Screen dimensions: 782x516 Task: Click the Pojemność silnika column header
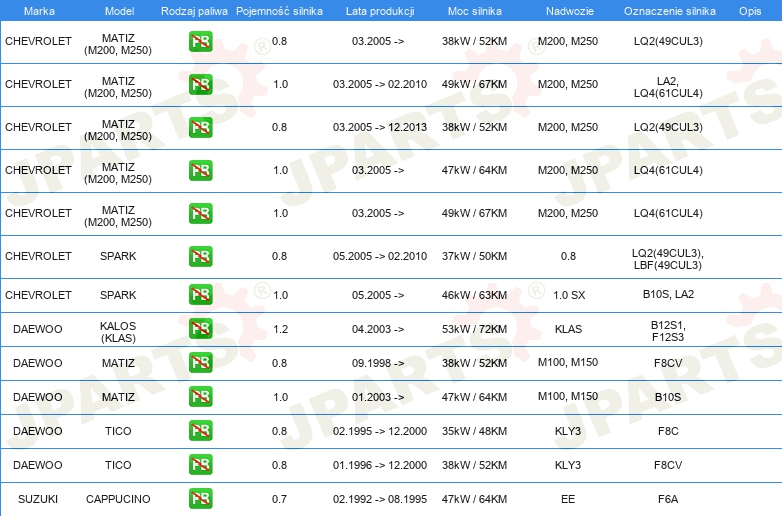(279, 10)
